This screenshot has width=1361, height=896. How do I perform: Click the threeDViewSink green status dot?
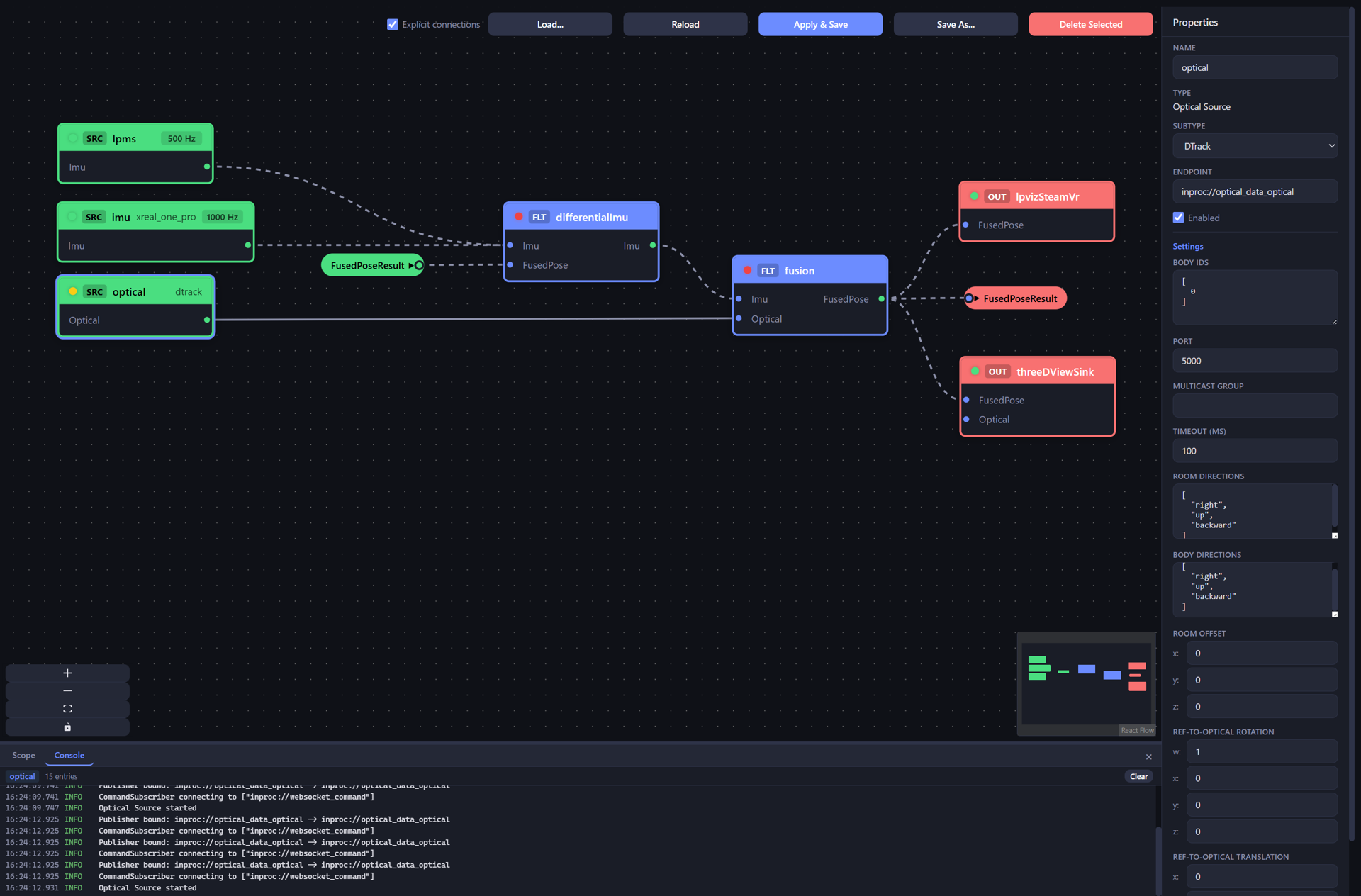(975, 371)
